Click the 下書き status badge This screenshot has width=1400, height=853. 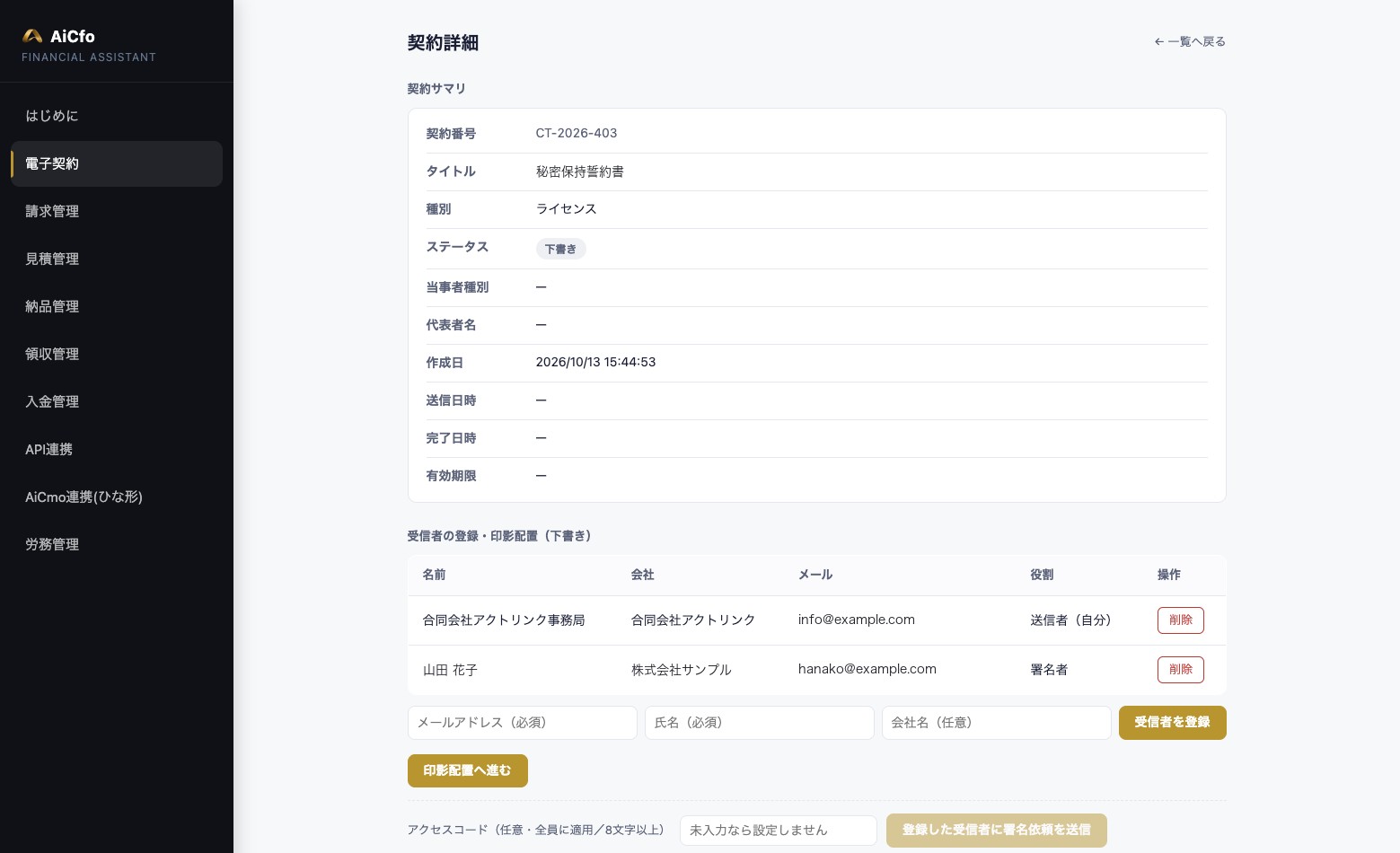click(x=561, y=249)
